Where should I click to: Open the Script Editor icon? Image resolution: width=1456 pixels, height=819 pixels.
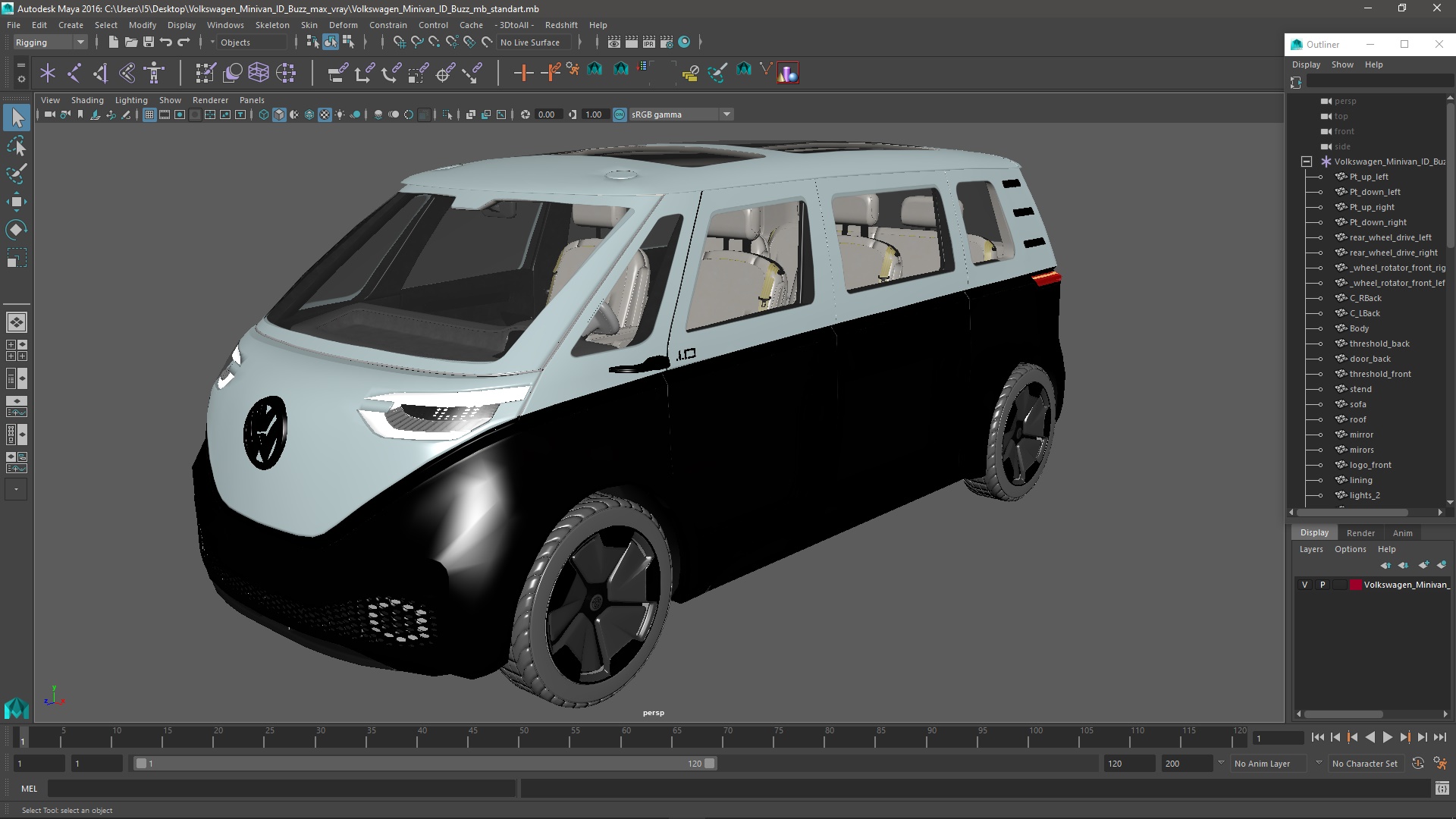pyautogui.click(x=1442, y=789)
